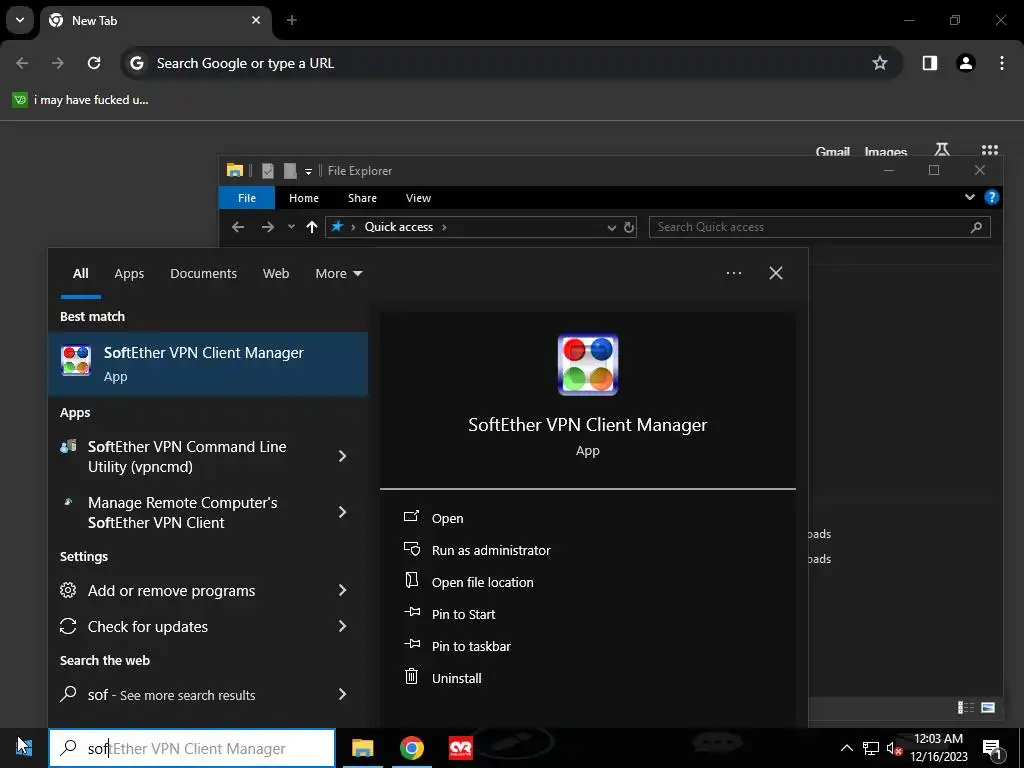Click Properties icon in Explorer title bar
Image resolution: width=1024 pixels, height=768 pixels.
click(268, 170)
